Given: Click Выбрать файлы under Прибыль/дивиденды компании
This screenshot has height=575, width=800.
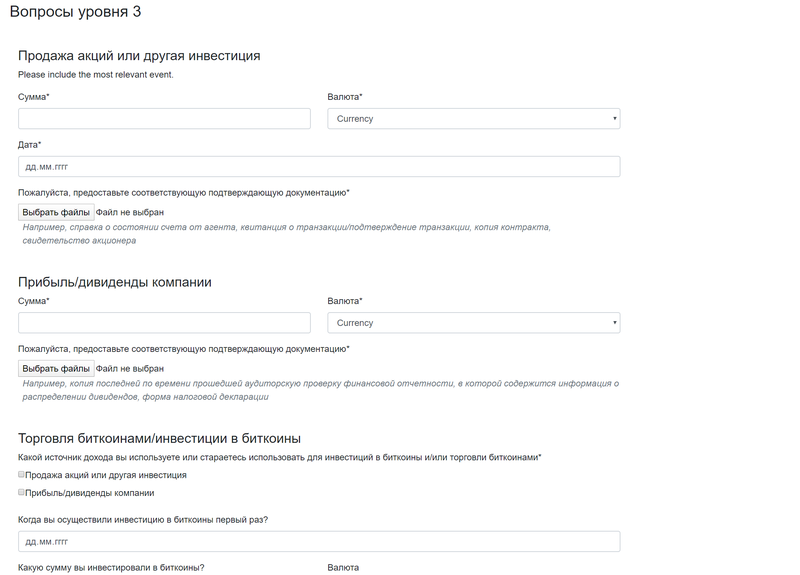Looking at the screenshot, I should pyautogui.click(x=56, y=368).
